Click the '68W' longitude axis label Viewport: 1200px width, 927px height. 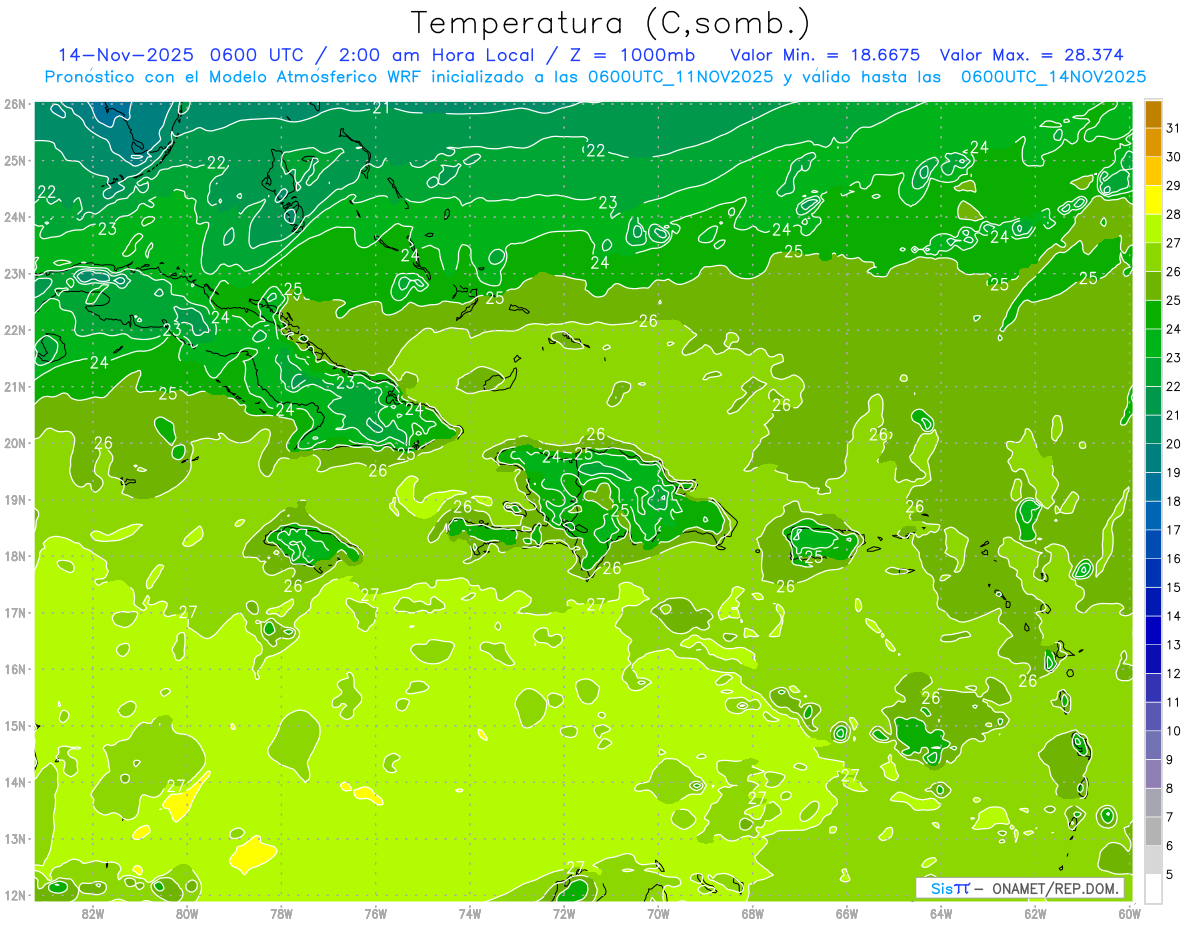click(752, 913)
